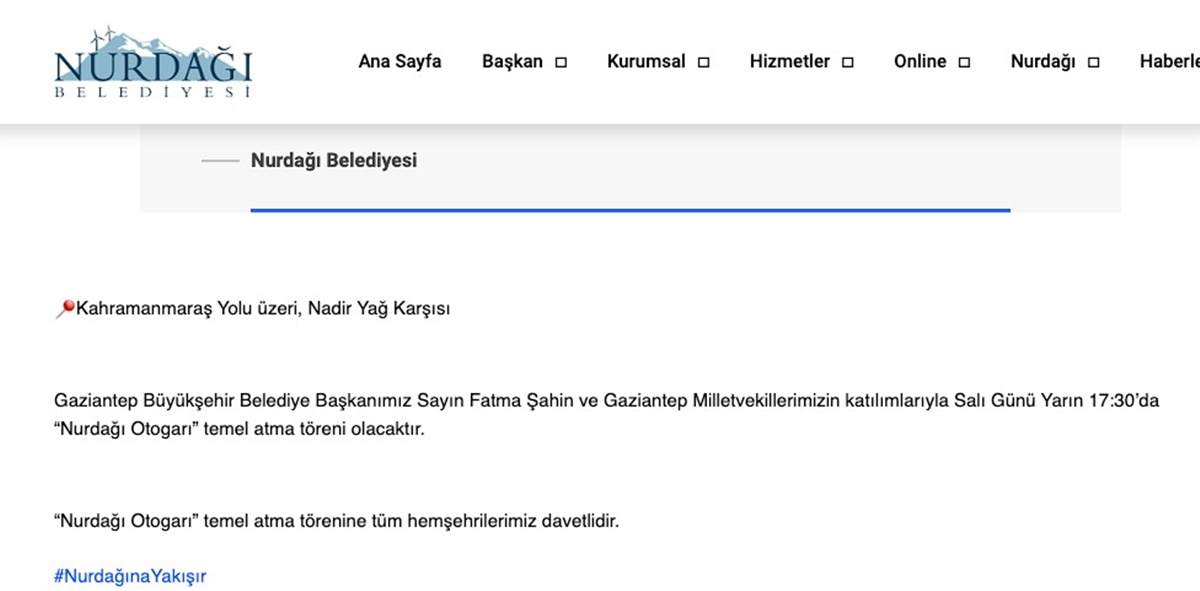1200x591 pixels.
Task: Open the Hizmetler navigation entry
Action: point(790,61)
